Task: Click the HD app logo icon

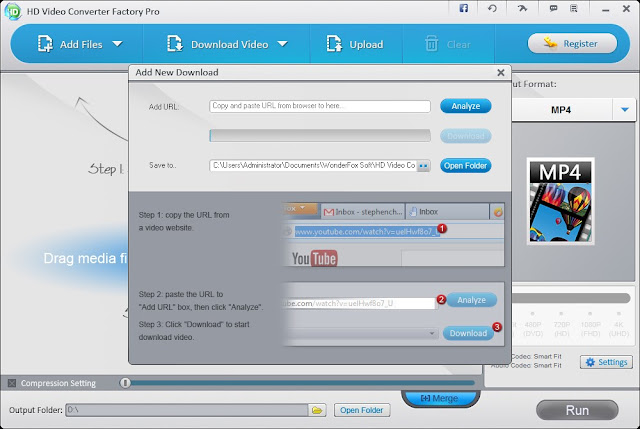Action: 13,11
